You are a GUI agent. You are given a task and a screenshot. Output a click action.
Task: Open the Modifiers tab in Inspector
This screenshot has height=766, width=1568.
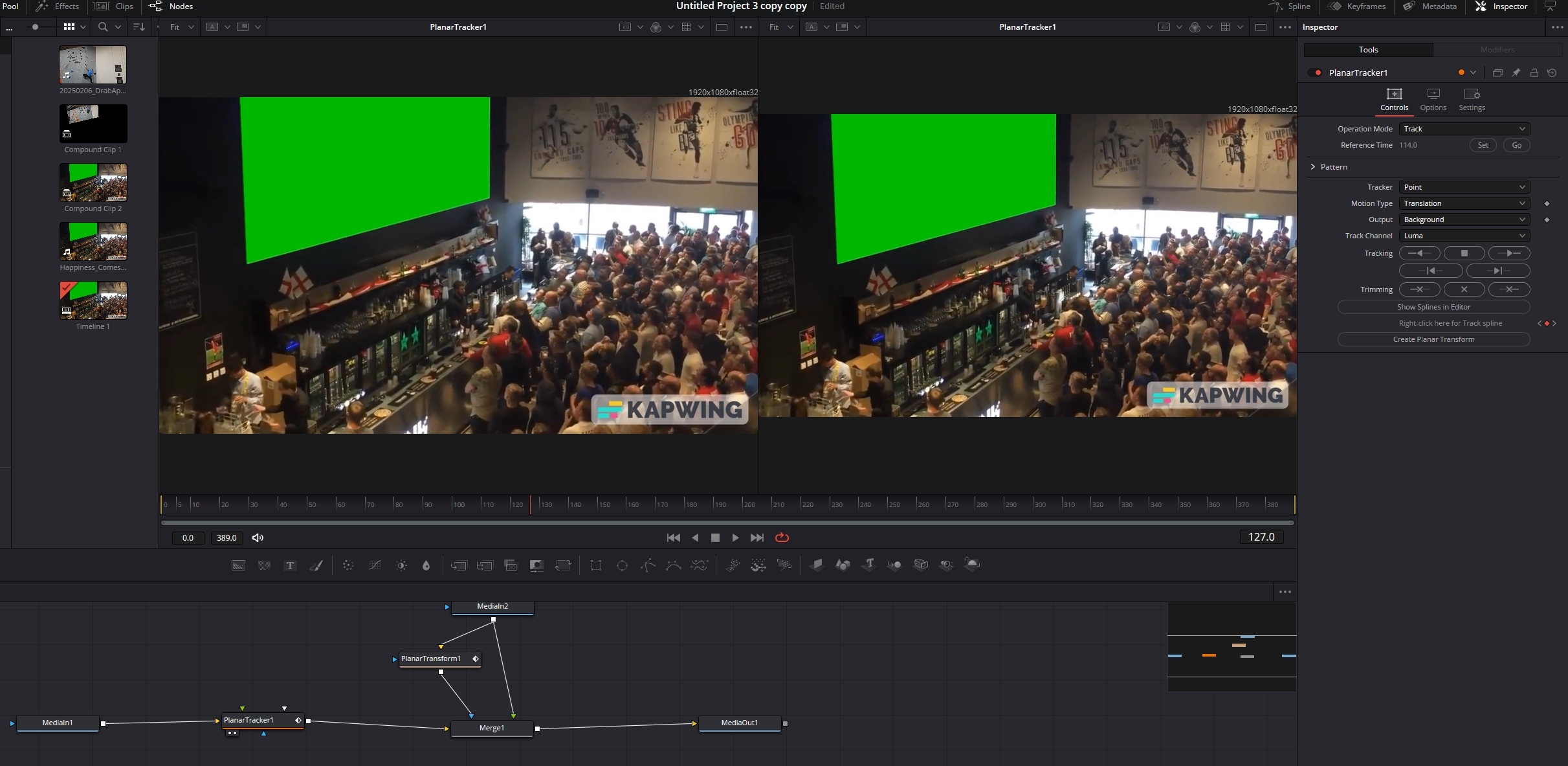click(x=1497, y=50)
